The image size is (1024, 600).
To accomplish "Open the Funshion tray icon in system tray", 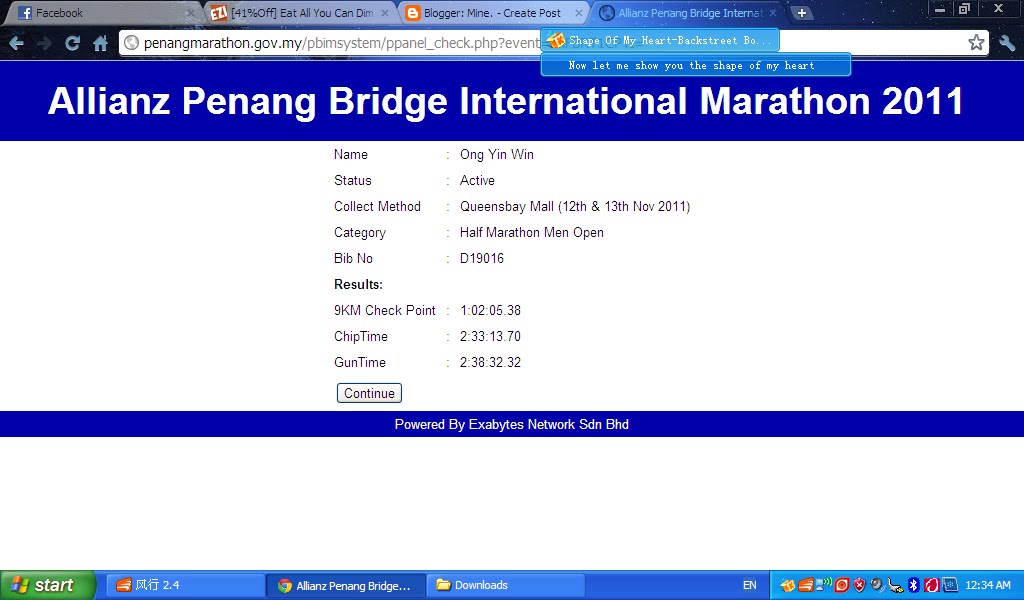I will click(x=806, y=585).
